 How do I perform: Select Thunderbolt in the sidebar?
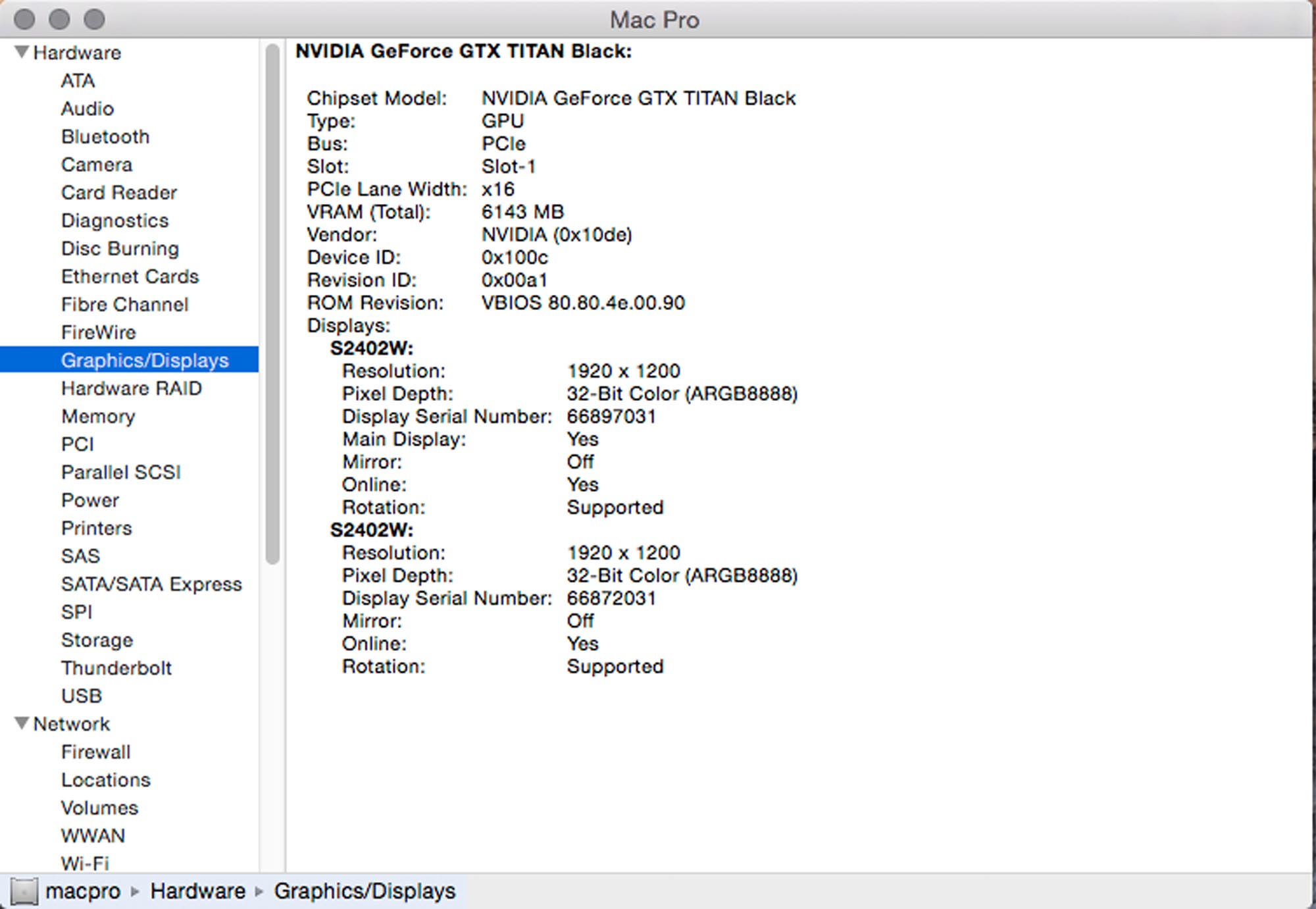pos(116,668)
